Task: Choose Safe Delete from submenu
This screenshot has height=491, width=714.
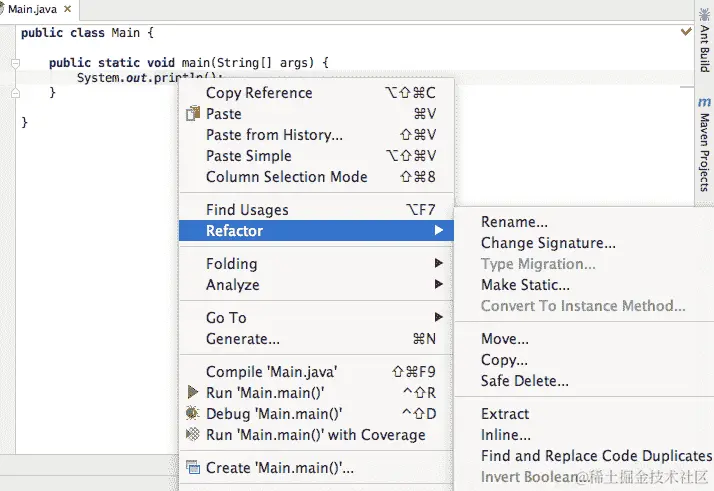Action: [x=524, y=381]
